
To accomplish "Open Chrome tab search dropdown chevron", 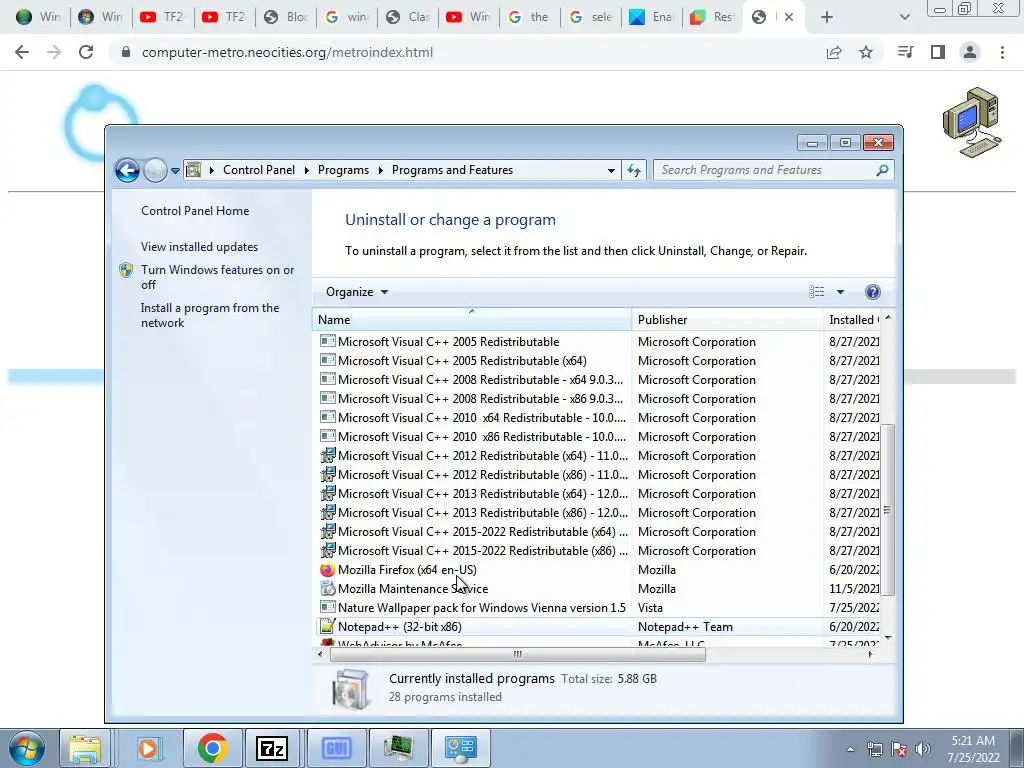I will tap(904, 17).
